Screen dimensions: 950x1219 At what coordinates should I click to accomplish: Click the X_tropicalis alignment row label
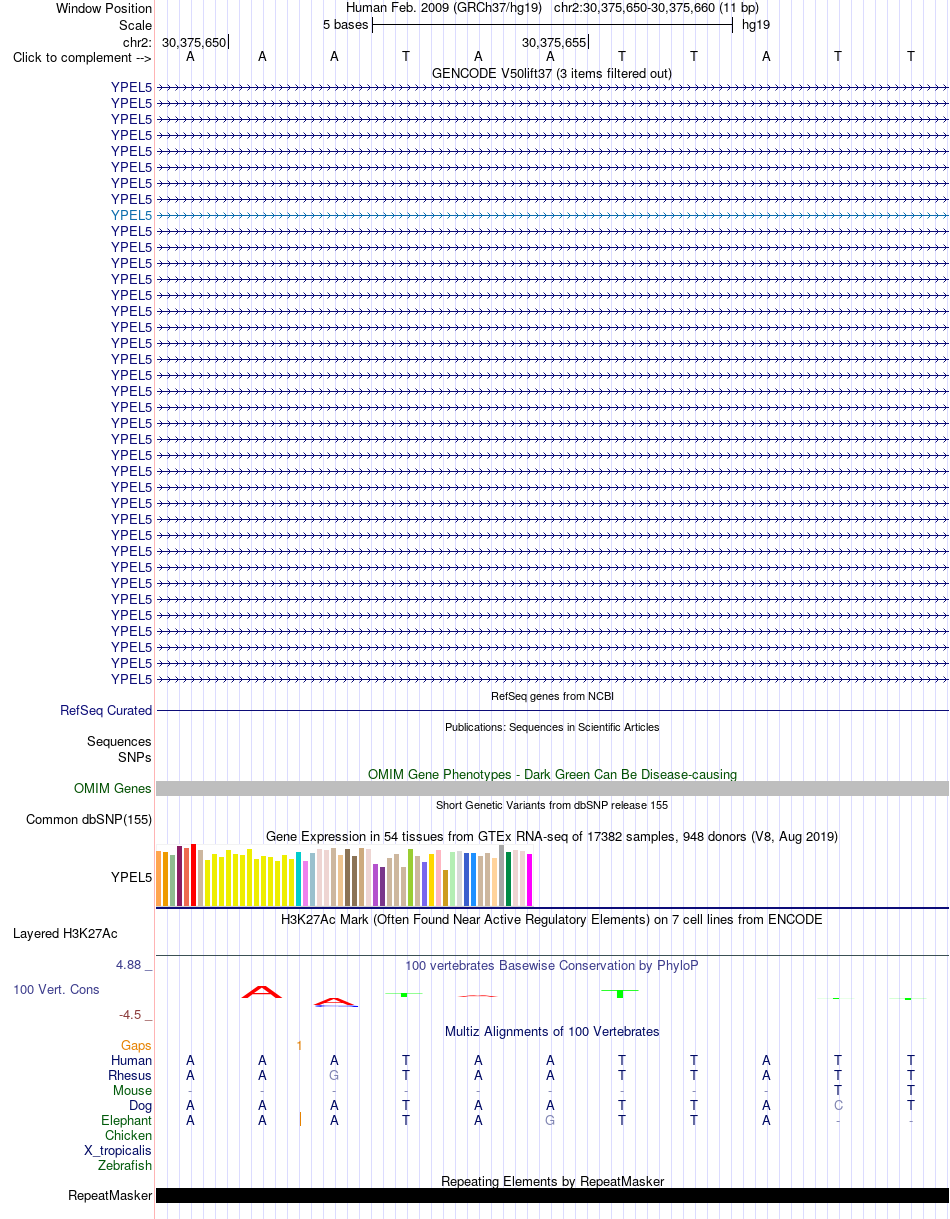(x=118, y=1150)
